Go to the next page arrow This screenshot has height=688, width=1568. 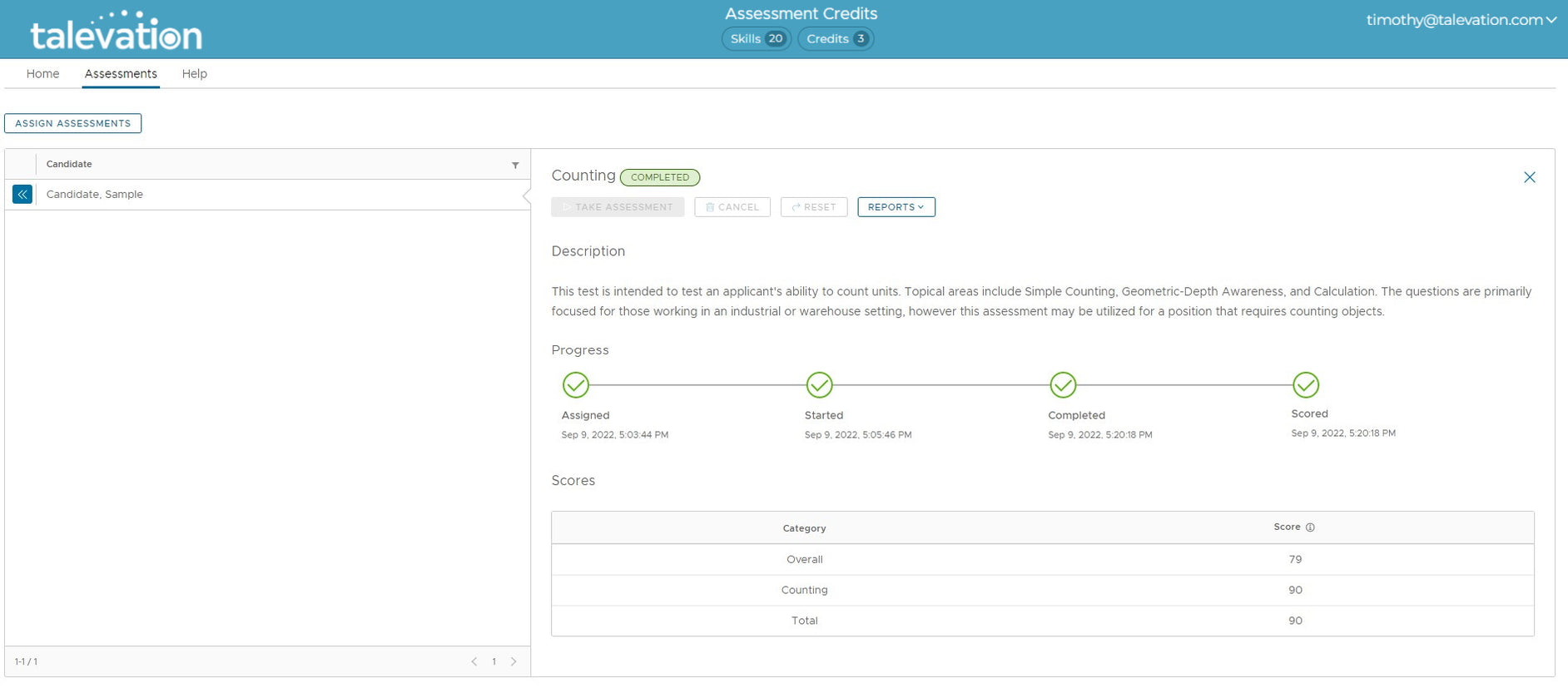click(514, 662)
